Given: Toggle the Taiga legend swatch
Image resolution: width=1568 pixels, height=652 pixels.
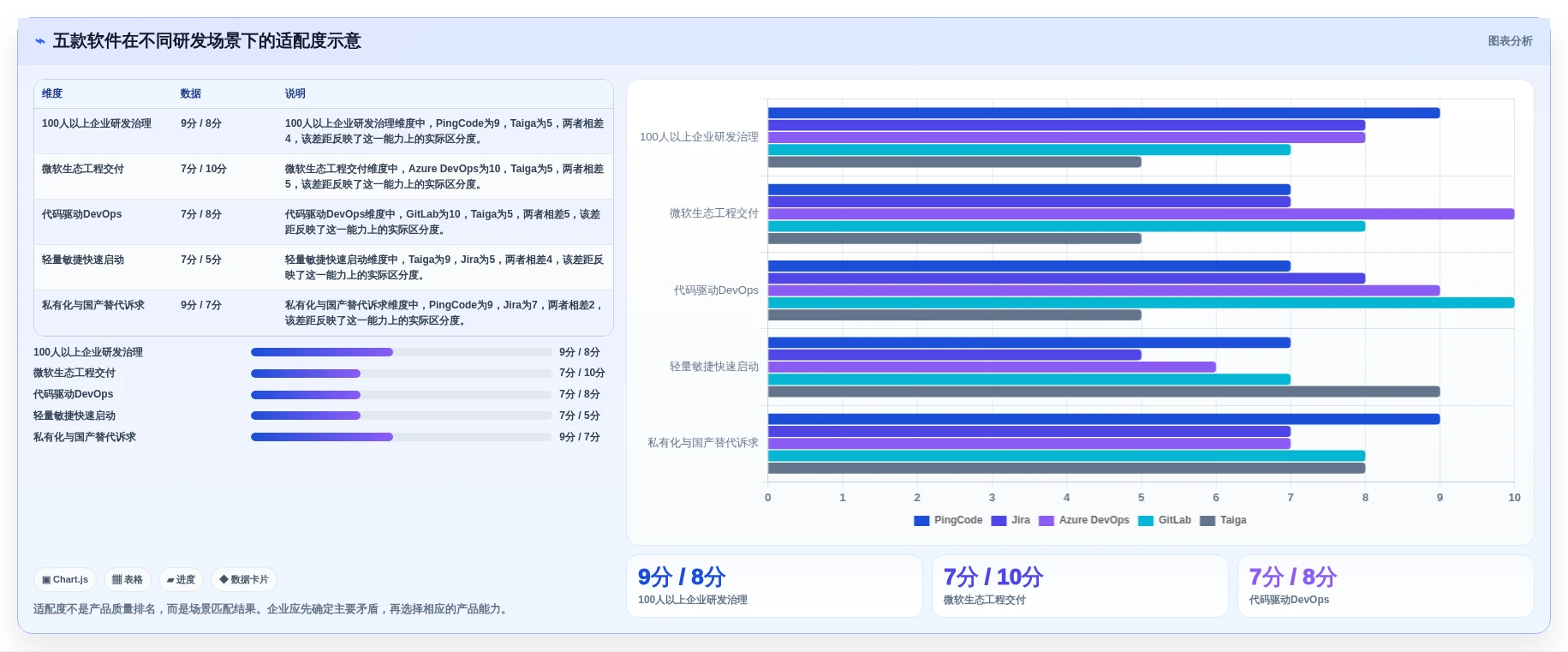Looking at the screenshot, I should click(x=1207, y=521).
